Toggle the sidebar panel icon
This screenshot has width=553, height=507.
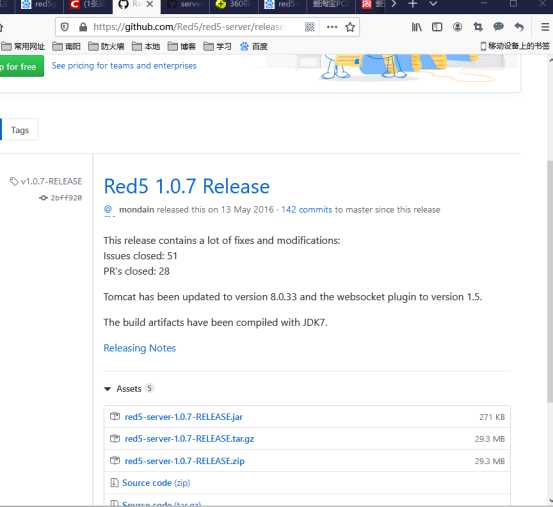click(437, 27)
